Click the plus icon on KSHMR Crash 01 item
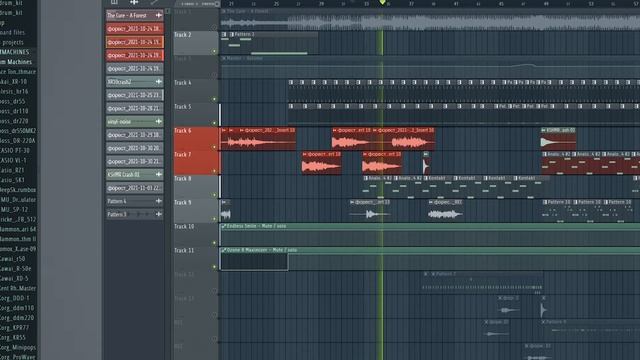The width and height of the screenshot is (640, 360). click(159, 174)
